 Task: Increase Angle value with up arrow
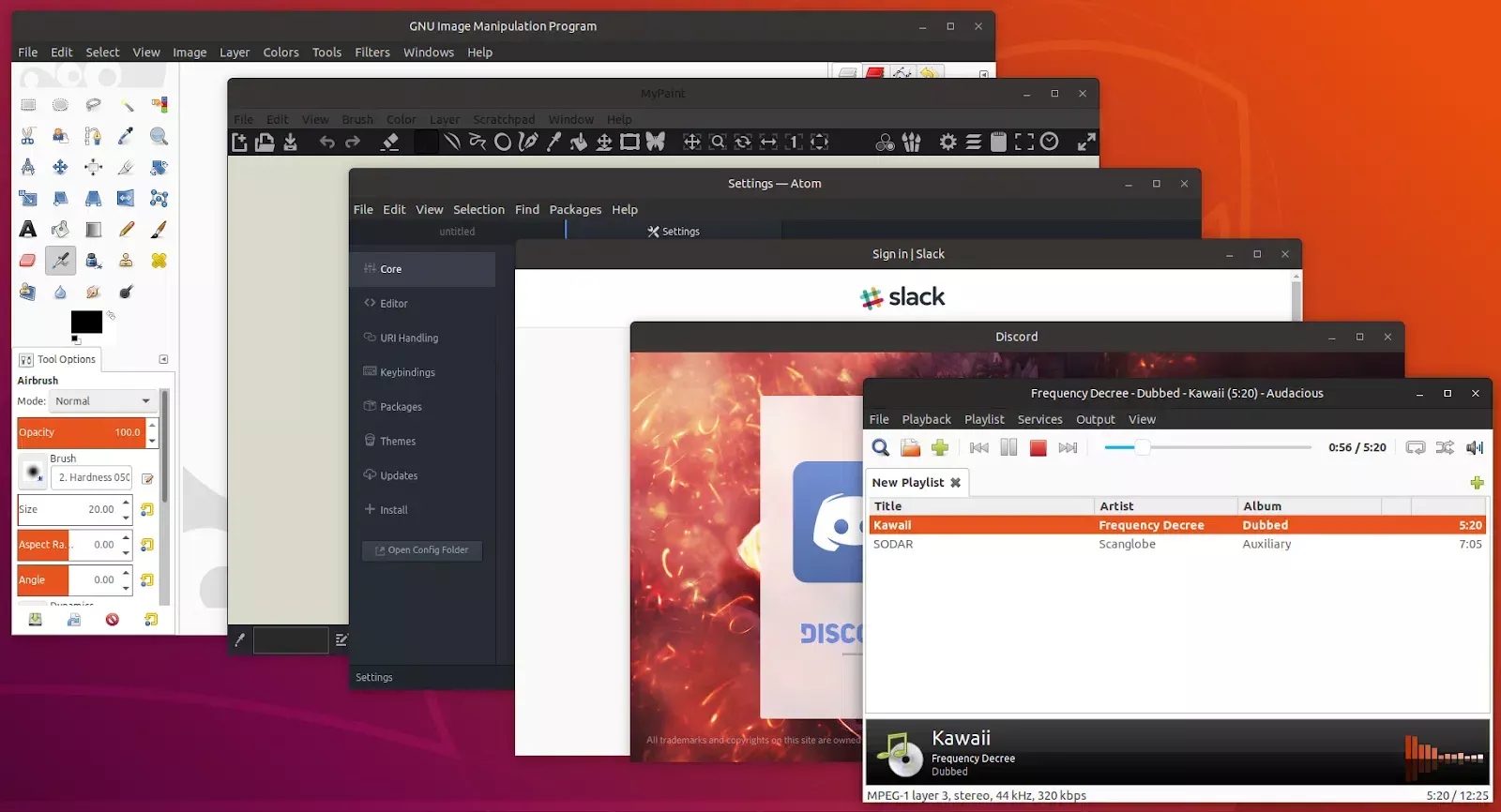point(126,573)
